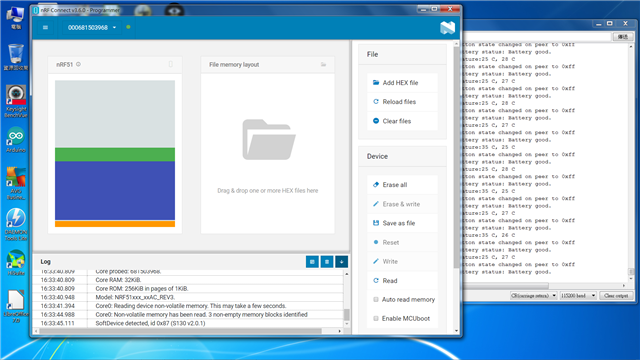Open the Arduino desktop icon
Viewport: 640px width, 360px height.
pos(16,140)
